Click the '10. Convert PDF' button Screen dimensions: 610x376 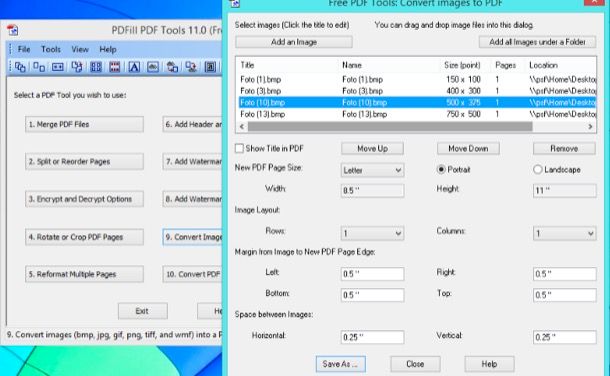(192, 274)
